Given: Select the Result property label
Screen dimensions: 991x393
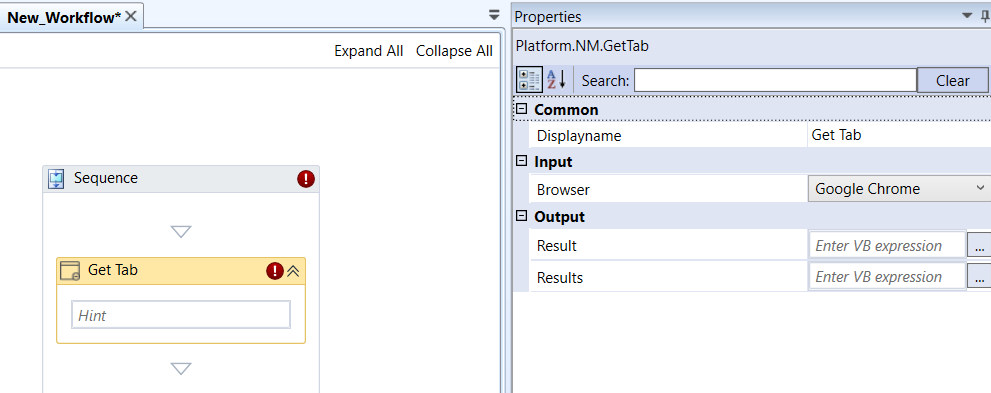Looking at the screenshot, I should pos(557,245).
